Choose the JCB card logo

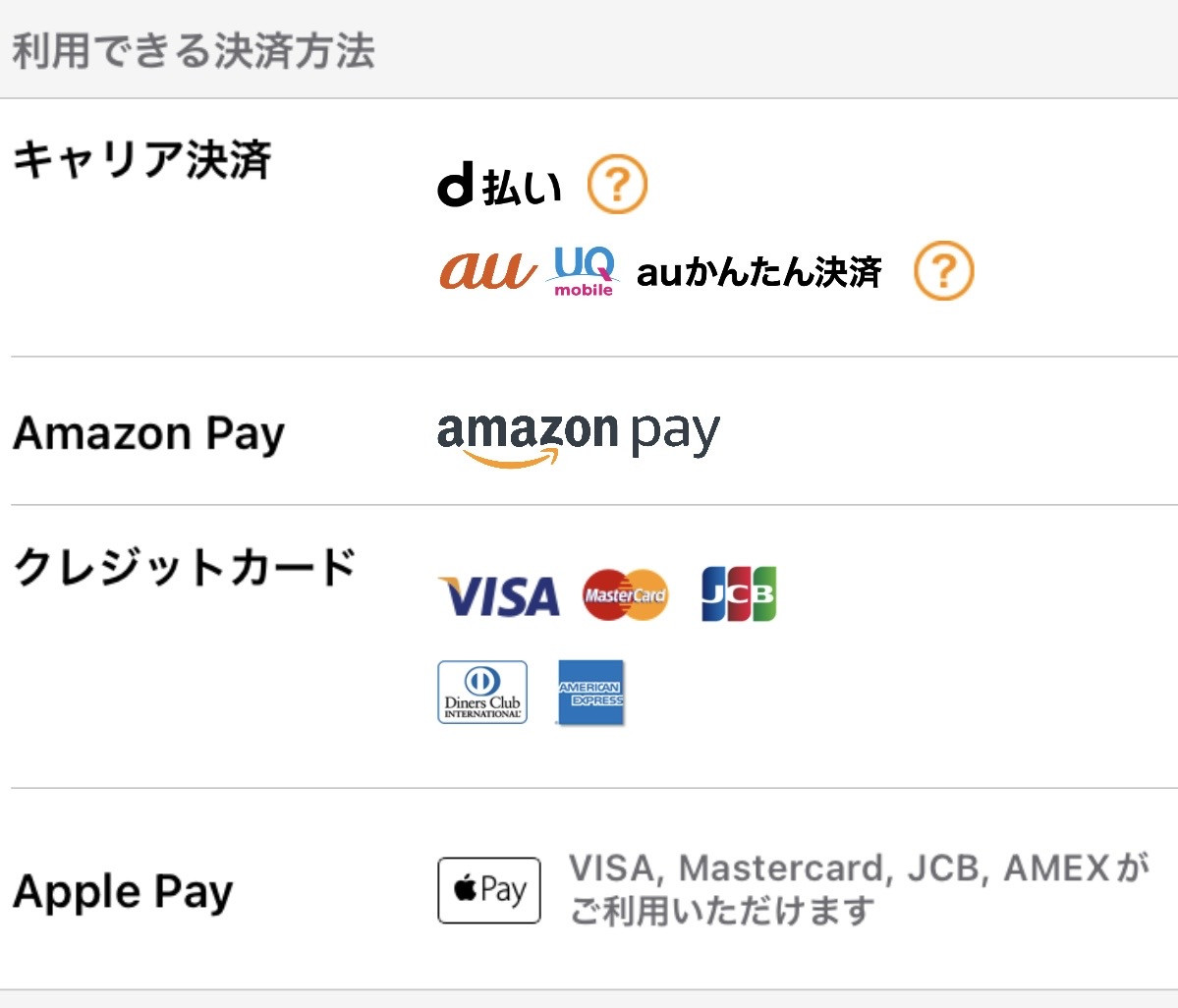point(739,594)
